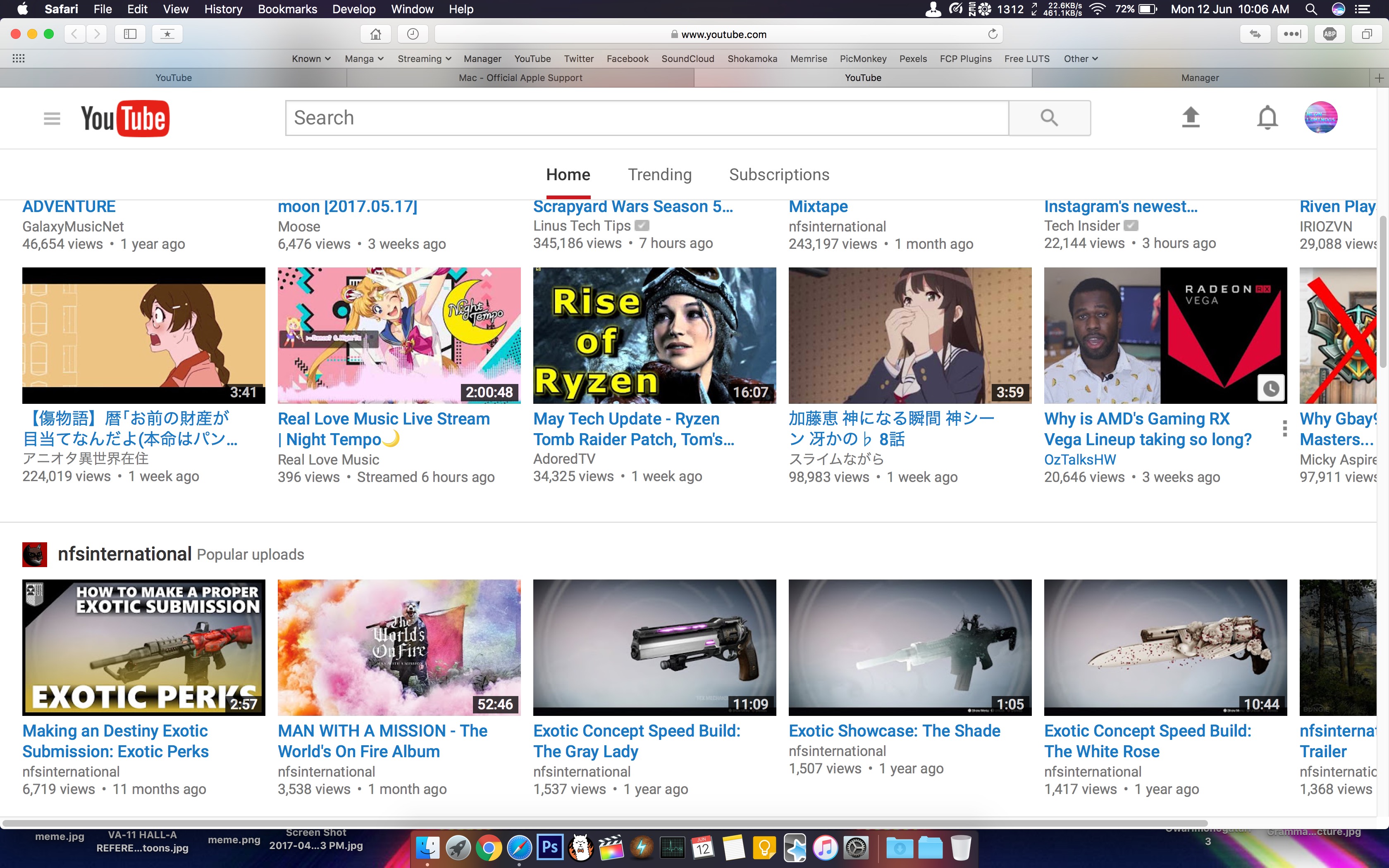Screen dimensions: 1389x868
Task: Click Safari home toolbar icon
Action: click(375, 34)
